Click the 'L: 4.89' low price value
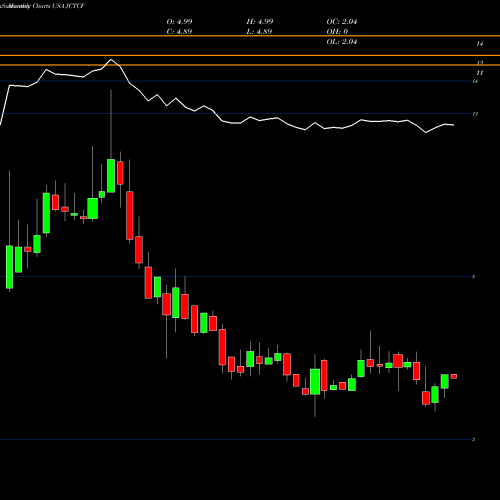Image resolution: width=500 pixels, height=500 pixels. (x=259, y=32)
